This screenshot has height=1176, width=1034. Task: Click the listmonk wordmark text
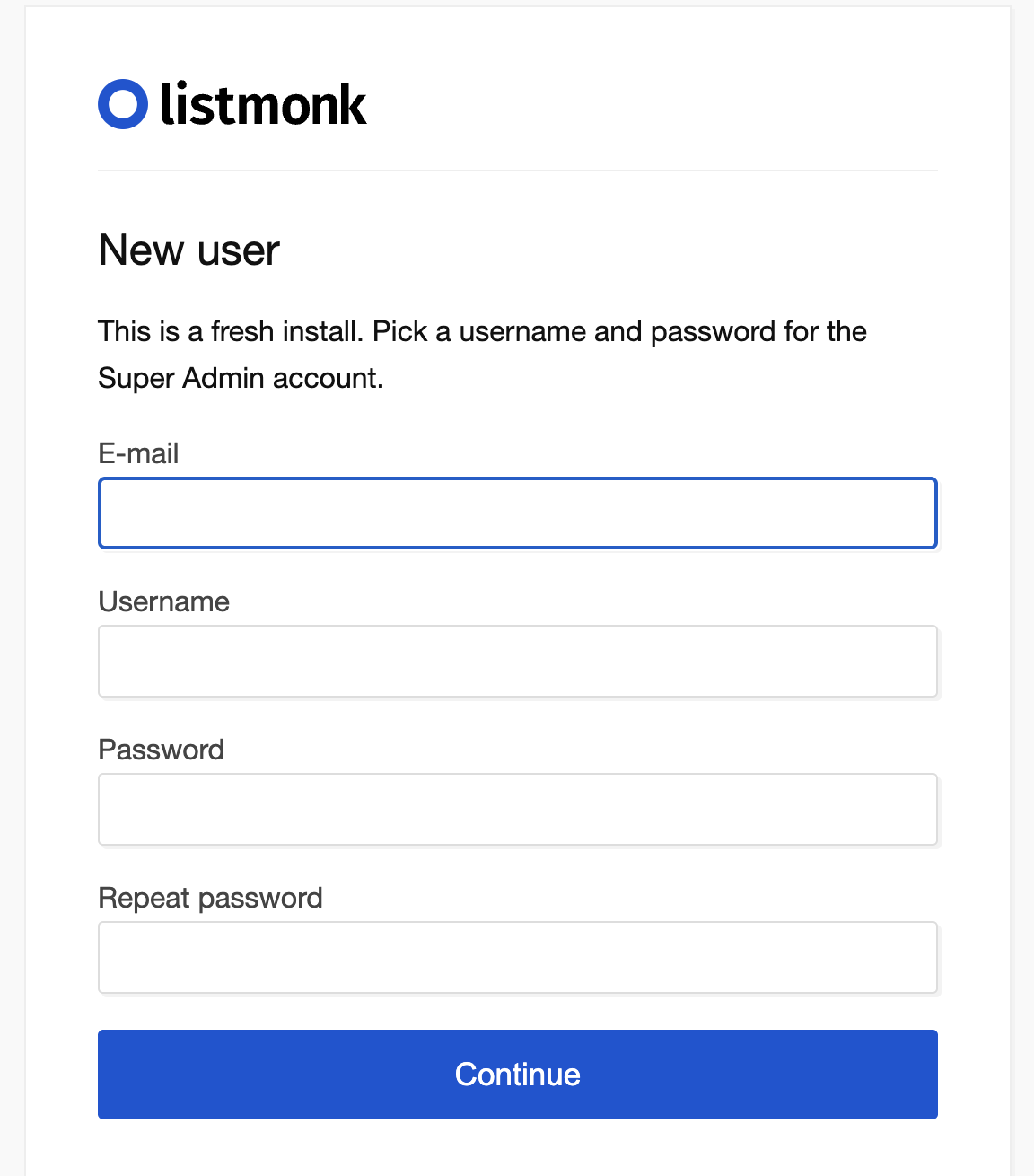263,105
